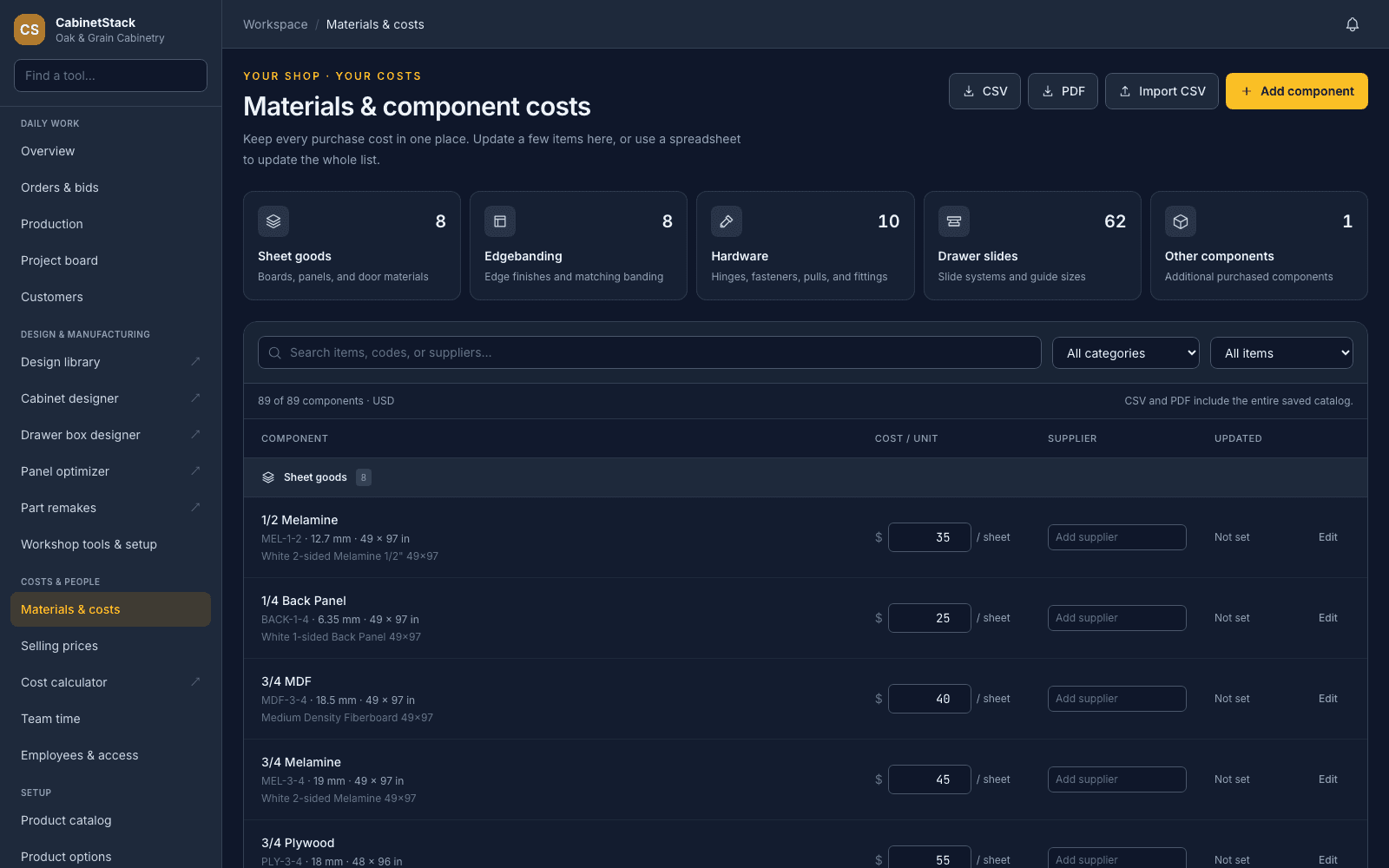Open Employees & access page
The width and height of the screenshot is (1389, 868).
click(110, 755)
